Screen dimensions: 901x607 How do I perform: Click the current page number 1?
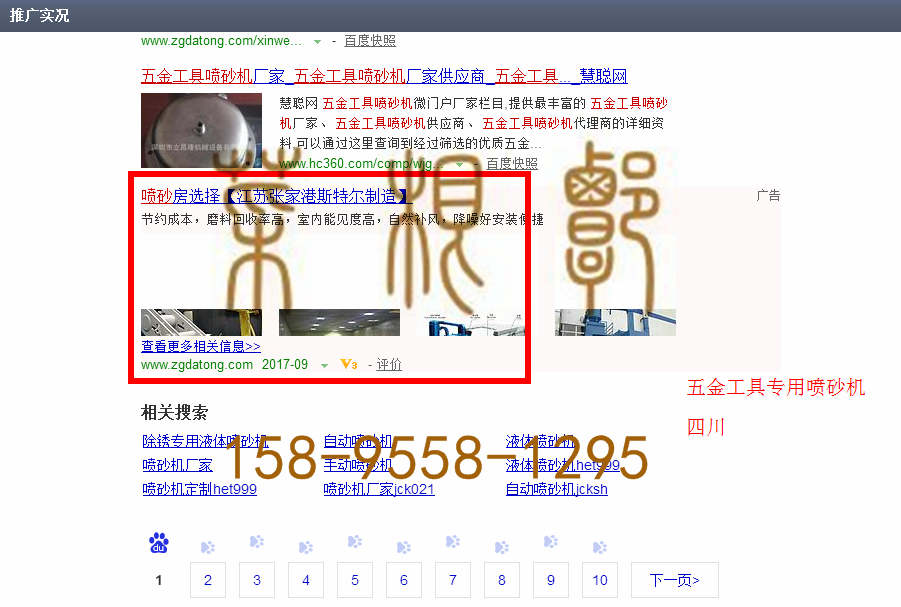159,580
